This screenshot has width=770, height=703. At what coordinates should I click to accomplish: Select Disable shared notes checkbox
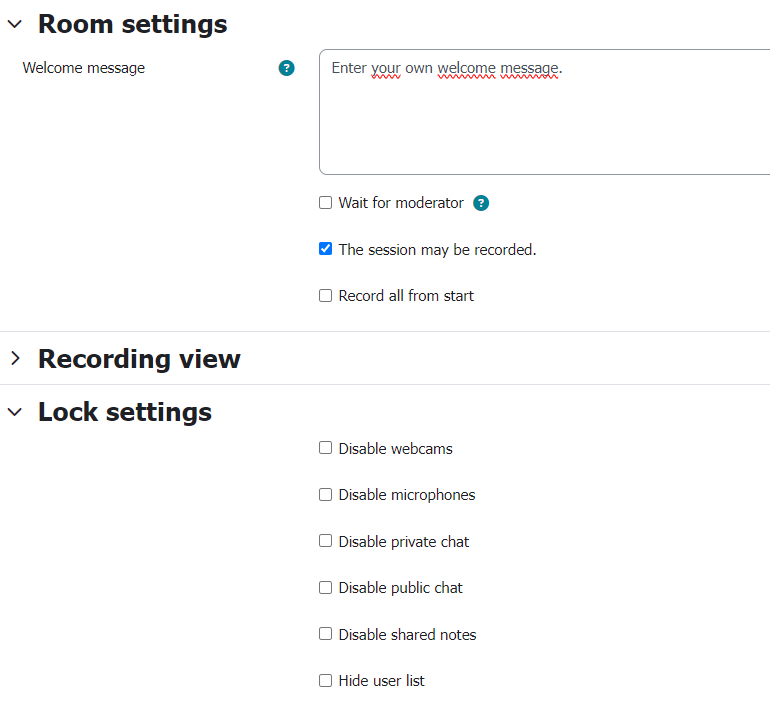[x=325, y=634]
